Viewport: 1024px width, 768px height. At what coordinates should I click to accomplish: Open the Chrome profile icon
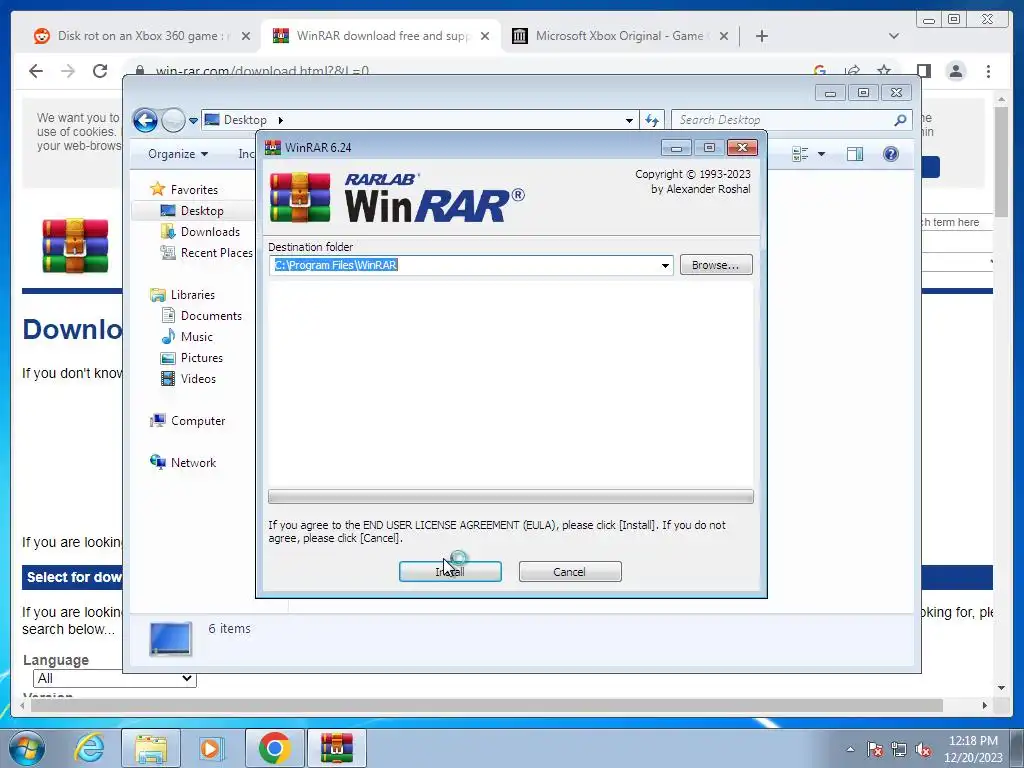pos(956,71)
